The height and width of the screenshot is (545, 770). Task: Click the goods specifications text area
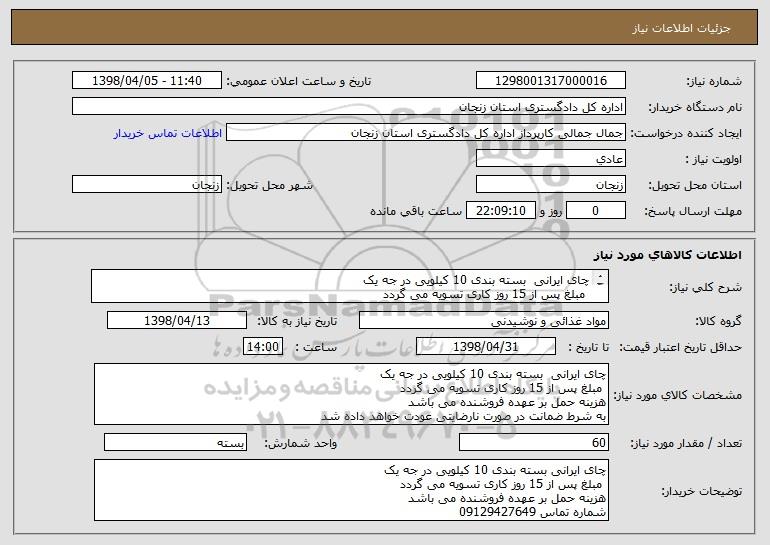[351, 394]
